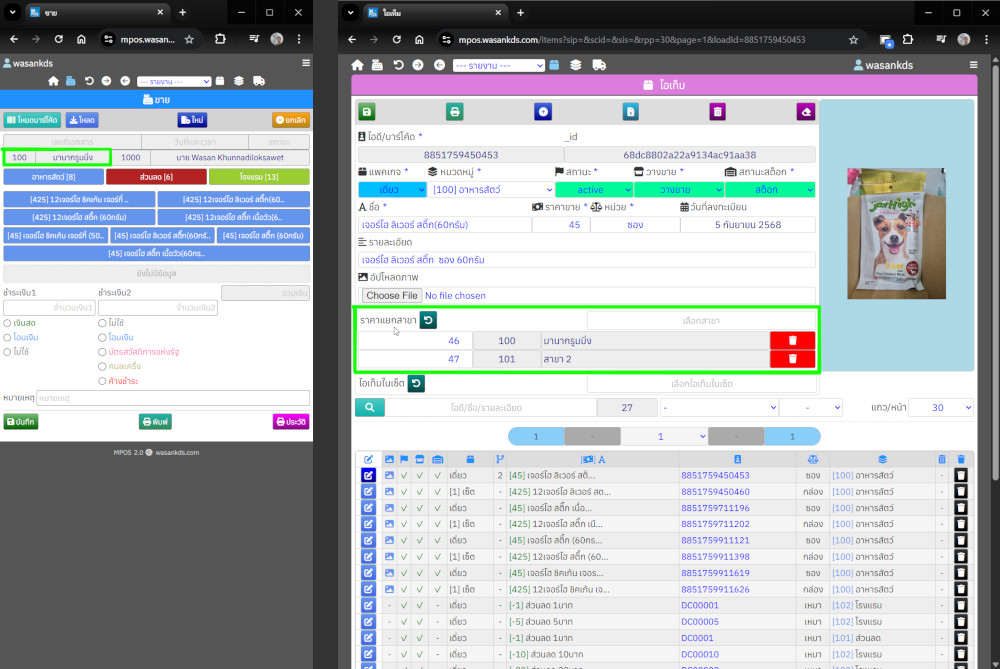Choose the ค้างชำระ payment radio option
The height and width of the screenshot is (669, 1000).
103,381
